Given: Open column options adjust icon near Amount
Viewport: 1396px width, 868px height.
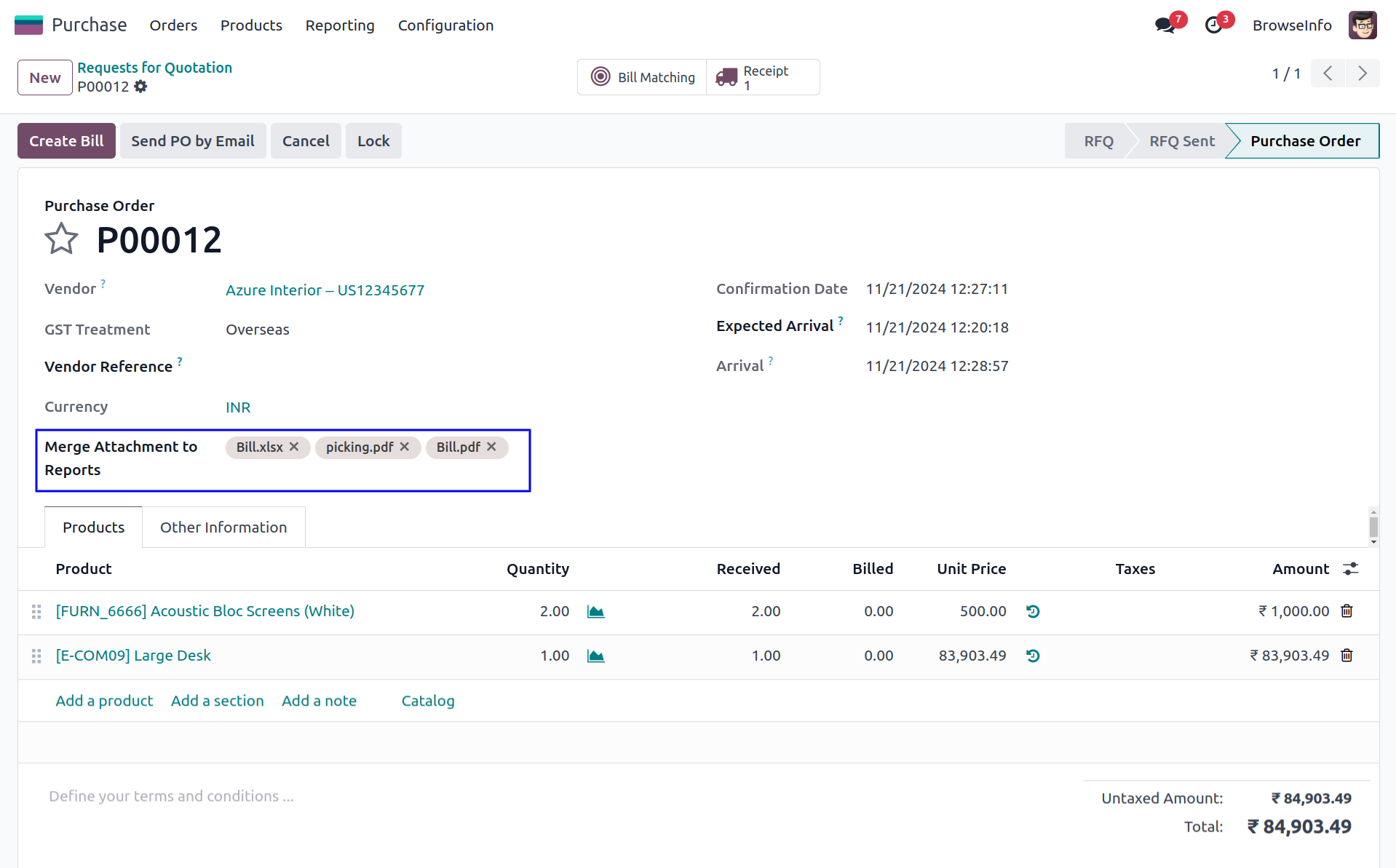Looking at the screenshot, I should (1351, 569).
